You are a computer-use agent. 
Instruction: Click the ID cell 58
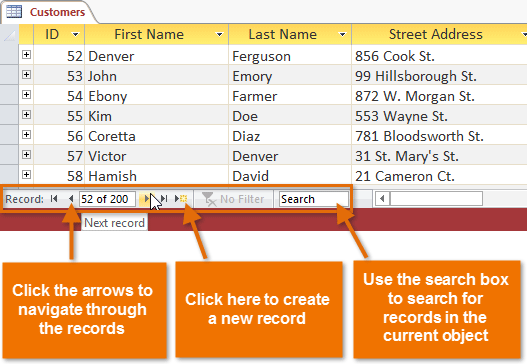coord(59,176)
